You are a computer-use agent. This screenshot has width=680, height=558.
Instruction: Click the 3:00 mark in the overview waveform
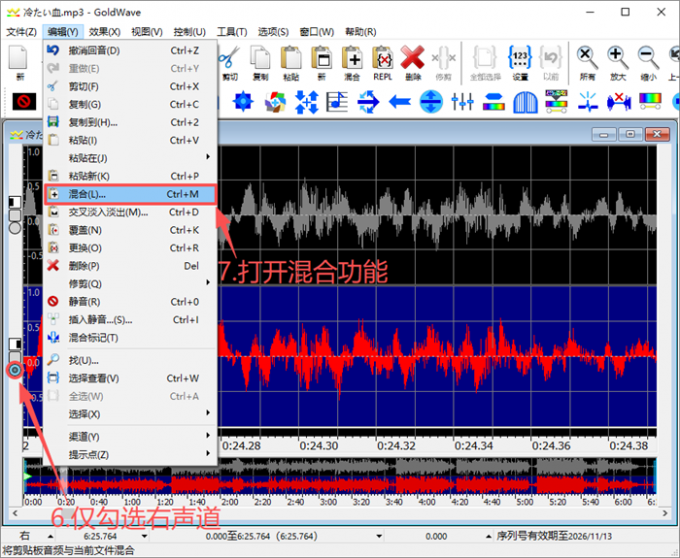pyautogui.click(x=328, y=502)
